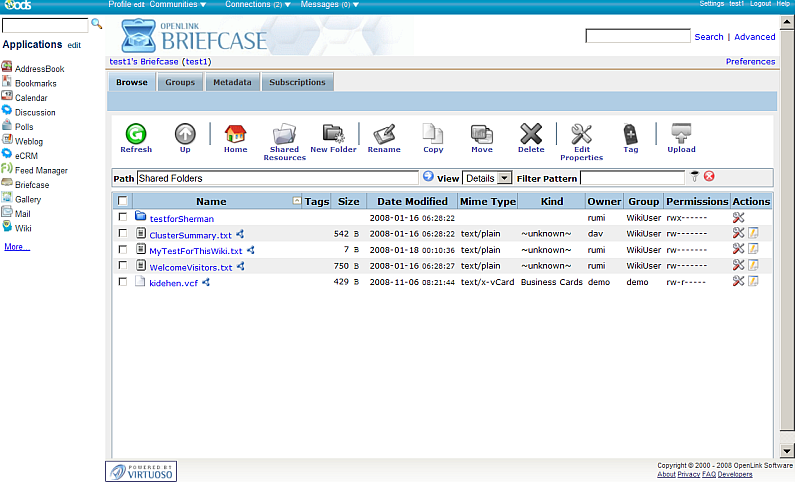Create a New Folder
The width and height of the screenshot is (800, 493).
[333, 135]
